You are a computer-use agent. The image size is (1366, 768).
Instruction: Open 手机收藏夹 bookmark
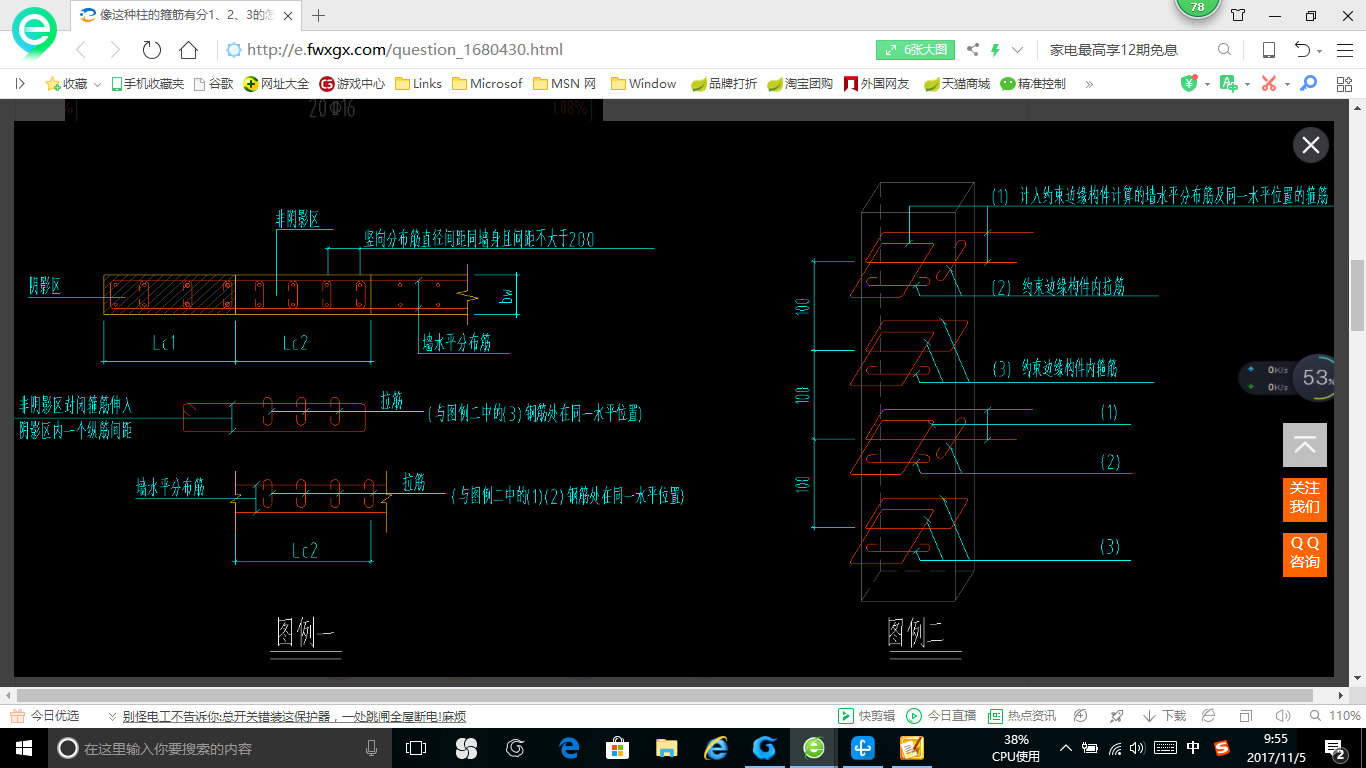point(148,84)
